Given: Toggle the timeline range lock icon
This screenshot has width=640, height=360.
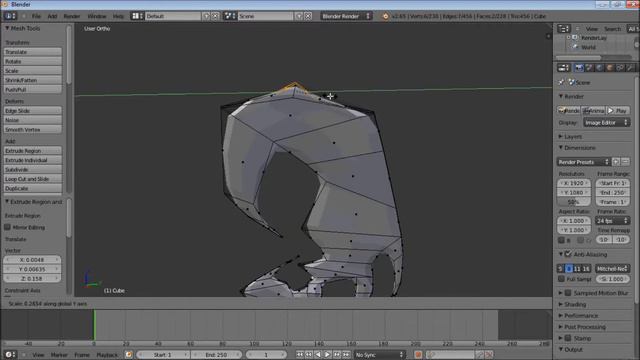Looking at the screenshot, I should (x=129, y=355).
